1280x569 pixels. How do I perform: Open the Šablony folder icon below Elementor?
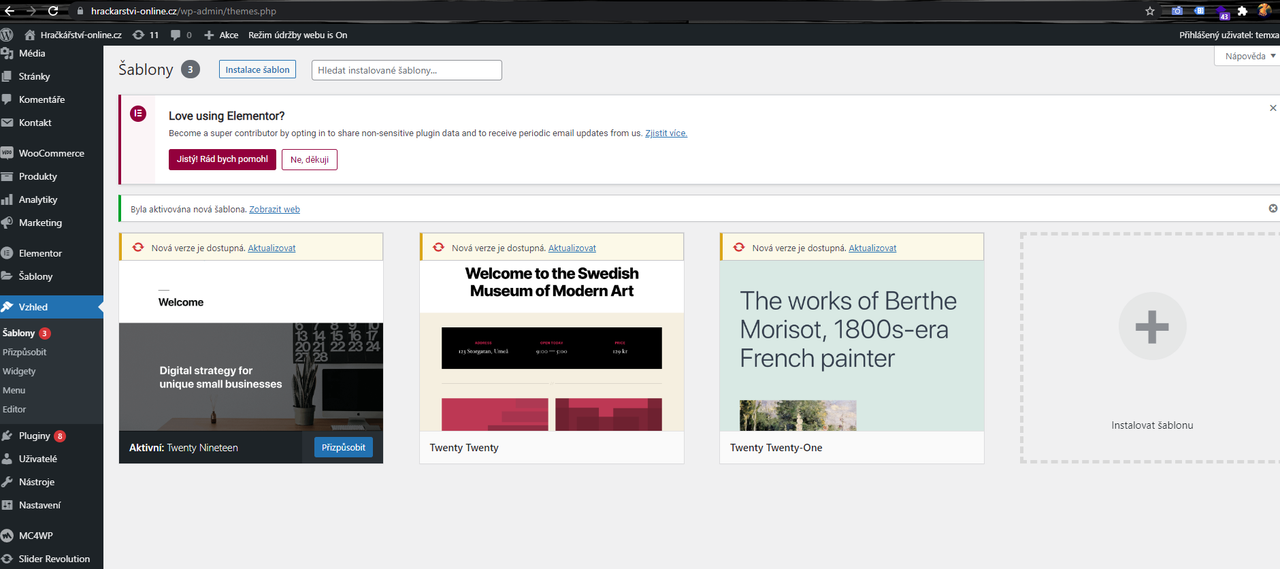(x=8, y=276)
